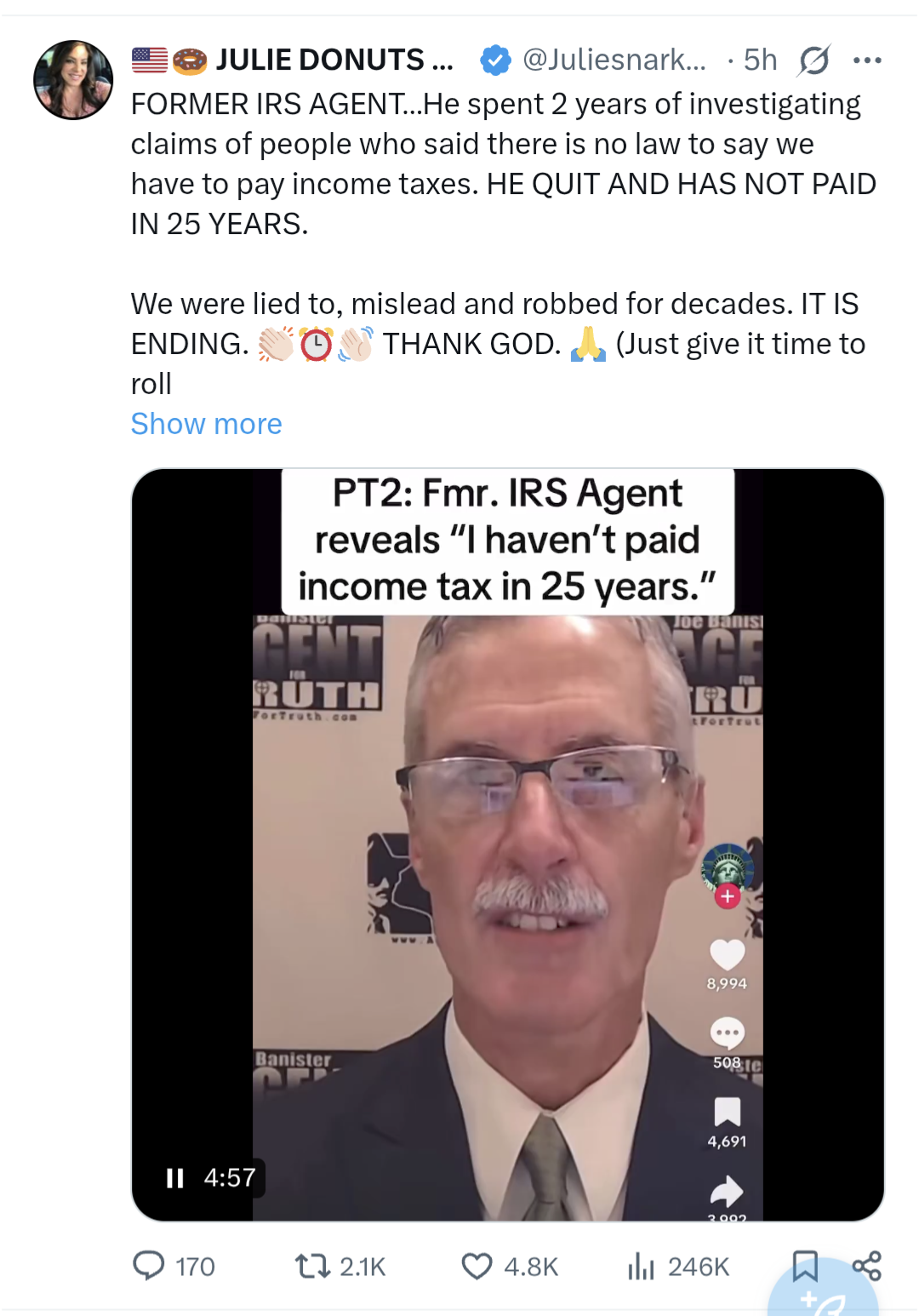This screenshot has height=1316, width=919.
Task: Open the three-dot more options menu
Action: (x=867, y=60)
